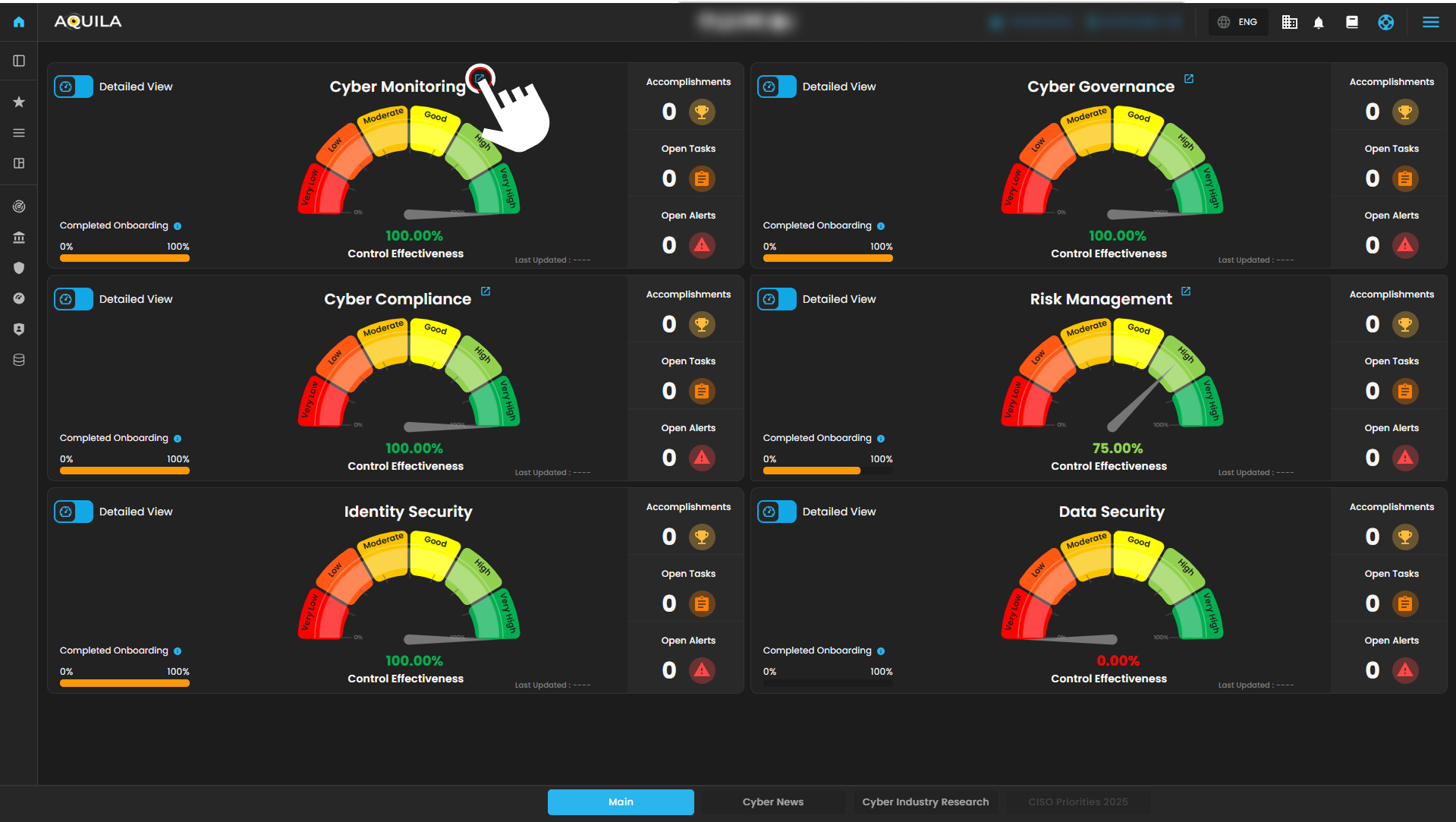Click the organization building icon in header
This screenshot has width=1456, height=822.
[1289, 23]
